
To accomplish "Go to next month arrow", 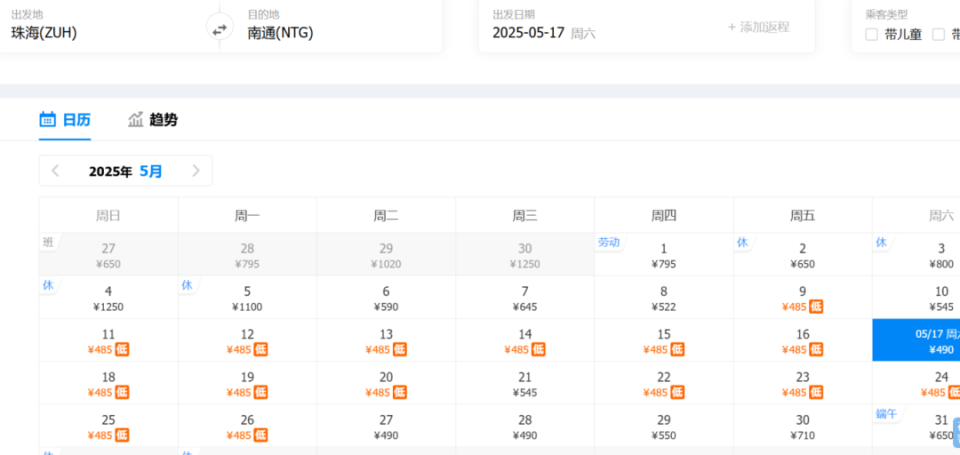I will [196, 171].
